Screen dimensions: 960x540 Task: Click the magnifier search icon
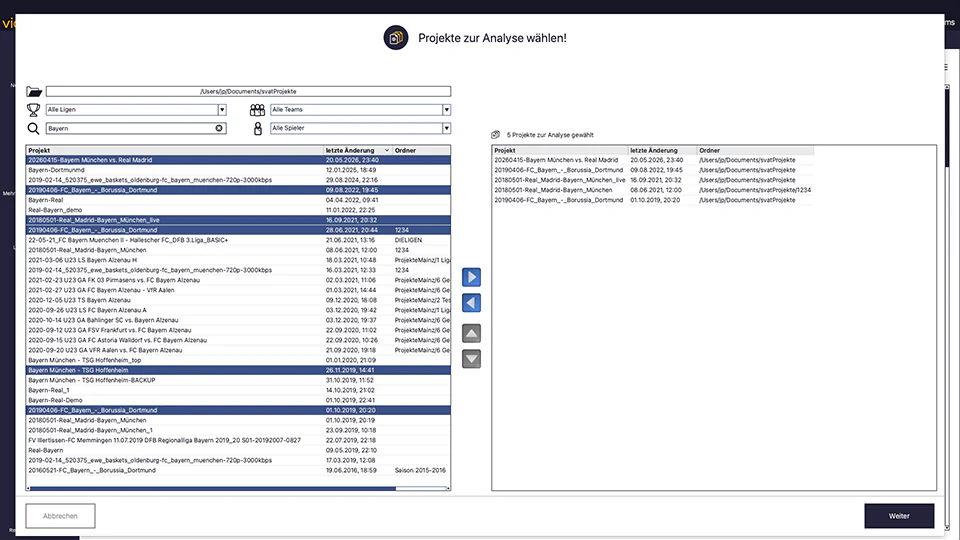click(33, 129)
